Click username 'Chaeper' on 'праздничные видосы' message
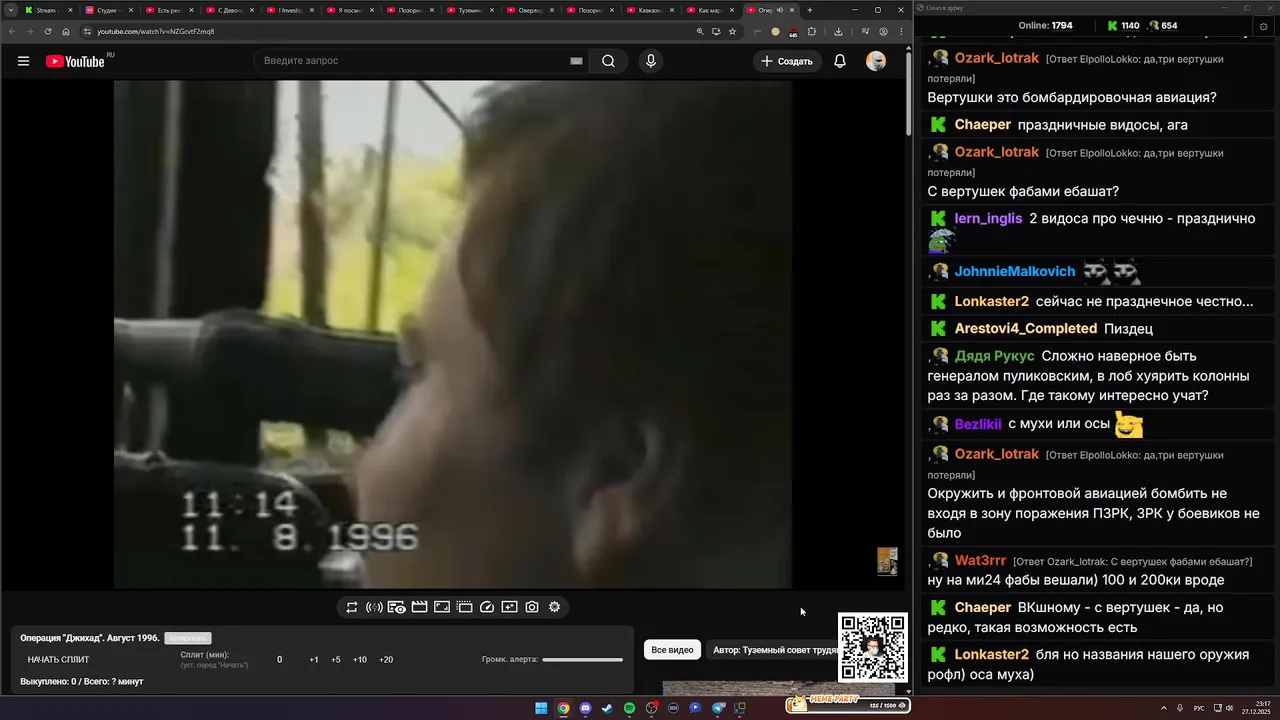Image resolution: width=1280 pixels, height=720 pixels. tap(983, 125)
